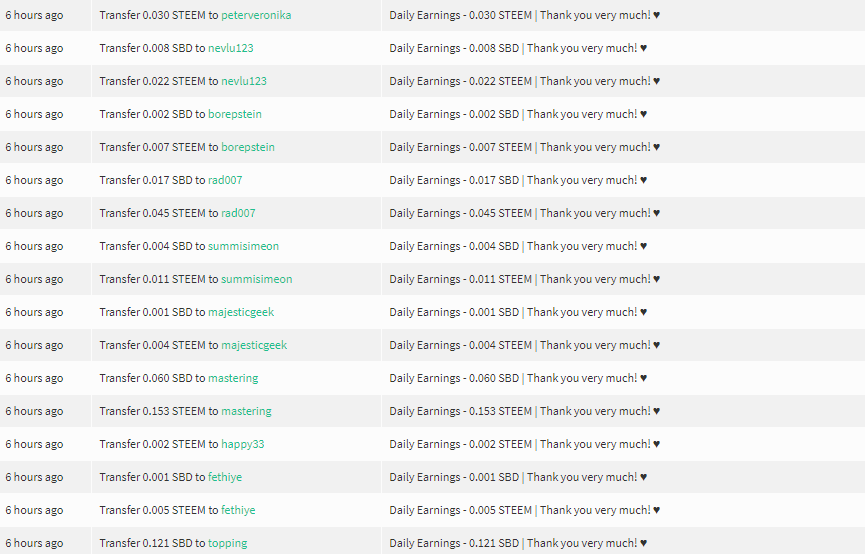Open mastering link in 0.060 SBD transfer
The width and height of the screenshot is (865, 554).
tap(233, 379)
